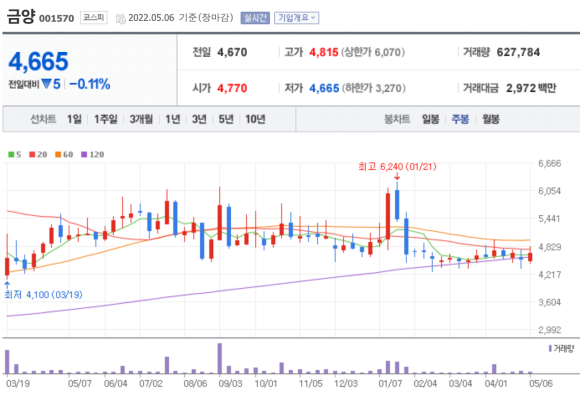Click the stock code 001570
This screenshot has width=580, height=396.
(x=57, y=18)
